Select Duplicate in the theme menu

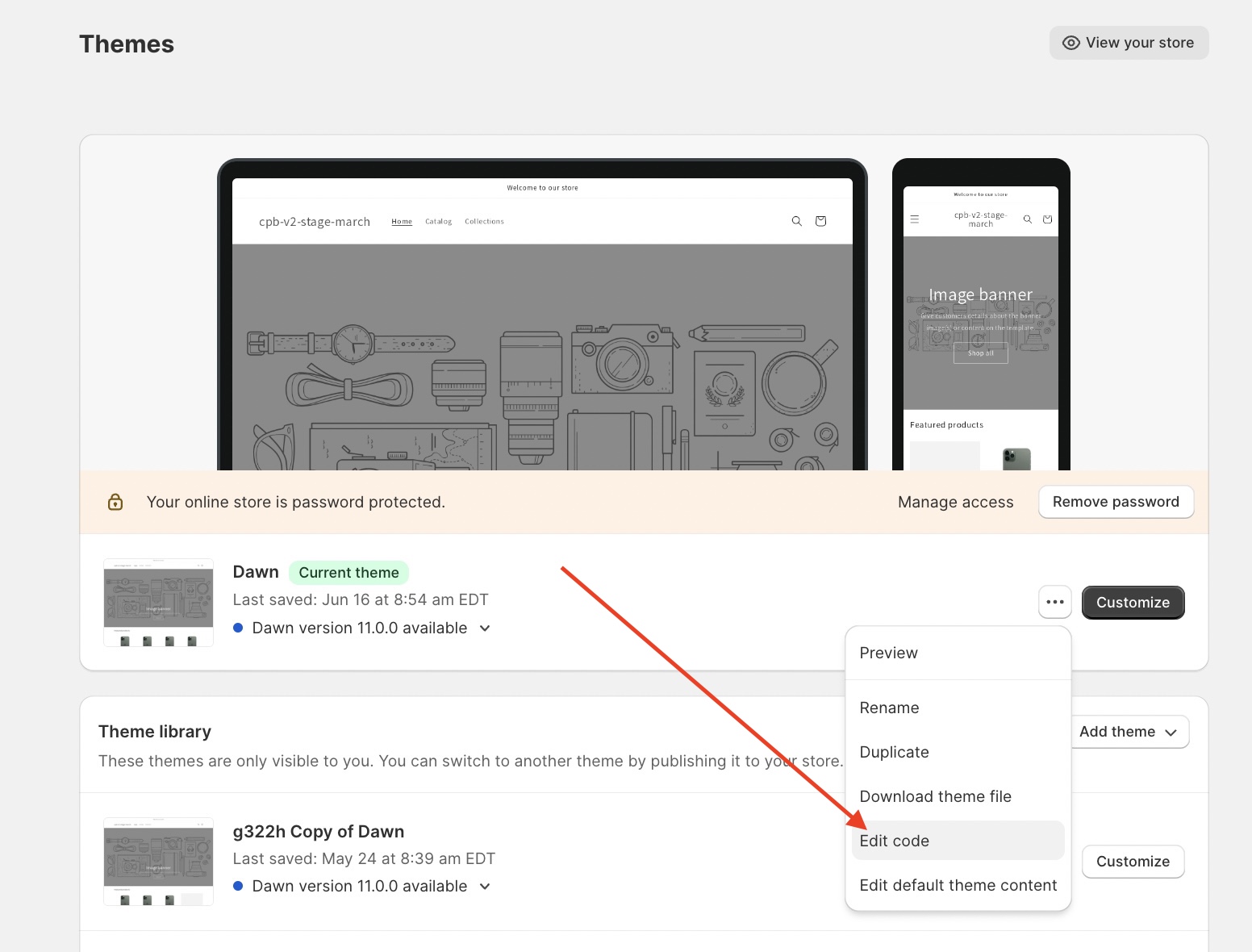pos(958,752)
